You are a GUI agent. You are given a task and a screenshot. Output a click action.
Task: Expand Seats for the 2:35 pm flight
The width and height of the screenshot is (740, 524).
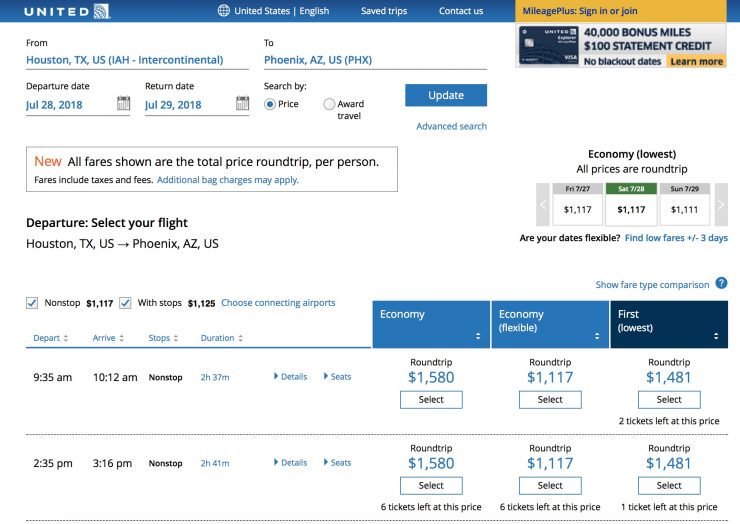pyautogui.click(x=337, y=463)
